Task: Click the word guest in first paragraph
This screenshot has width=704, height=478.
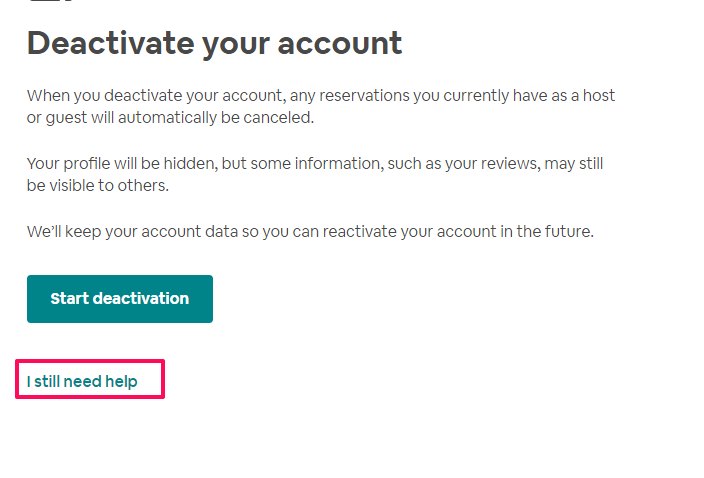Action: (x=66, y=118)
